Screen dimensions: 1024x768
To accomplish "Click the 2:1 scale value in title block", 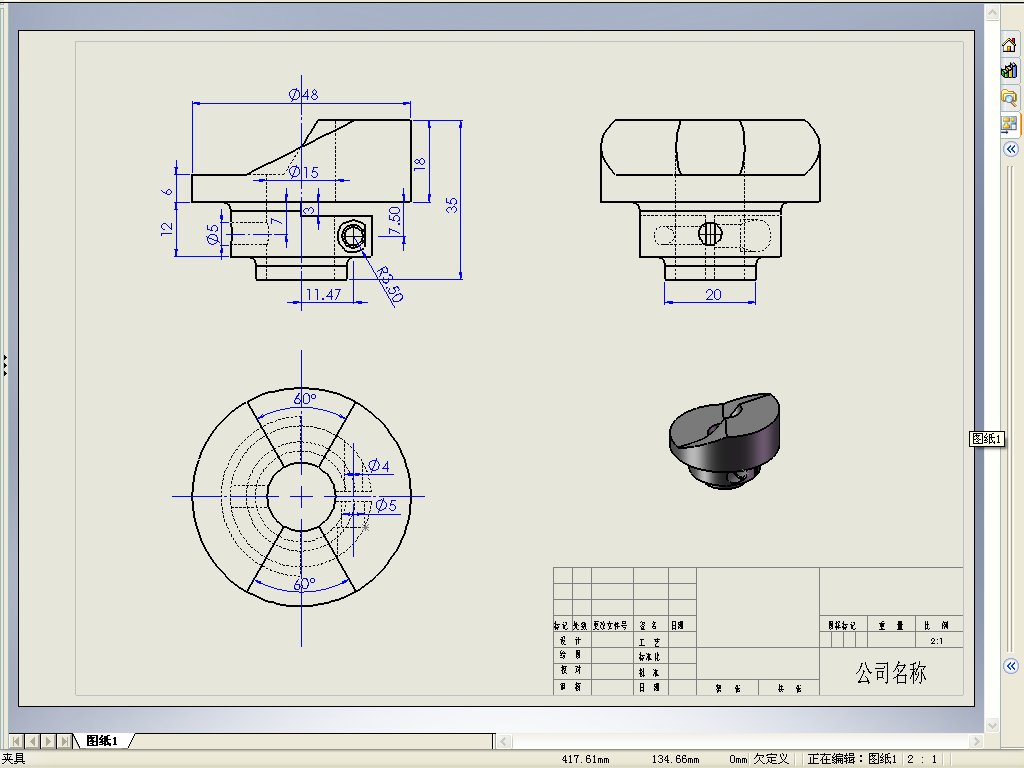I will coord(936,641).
